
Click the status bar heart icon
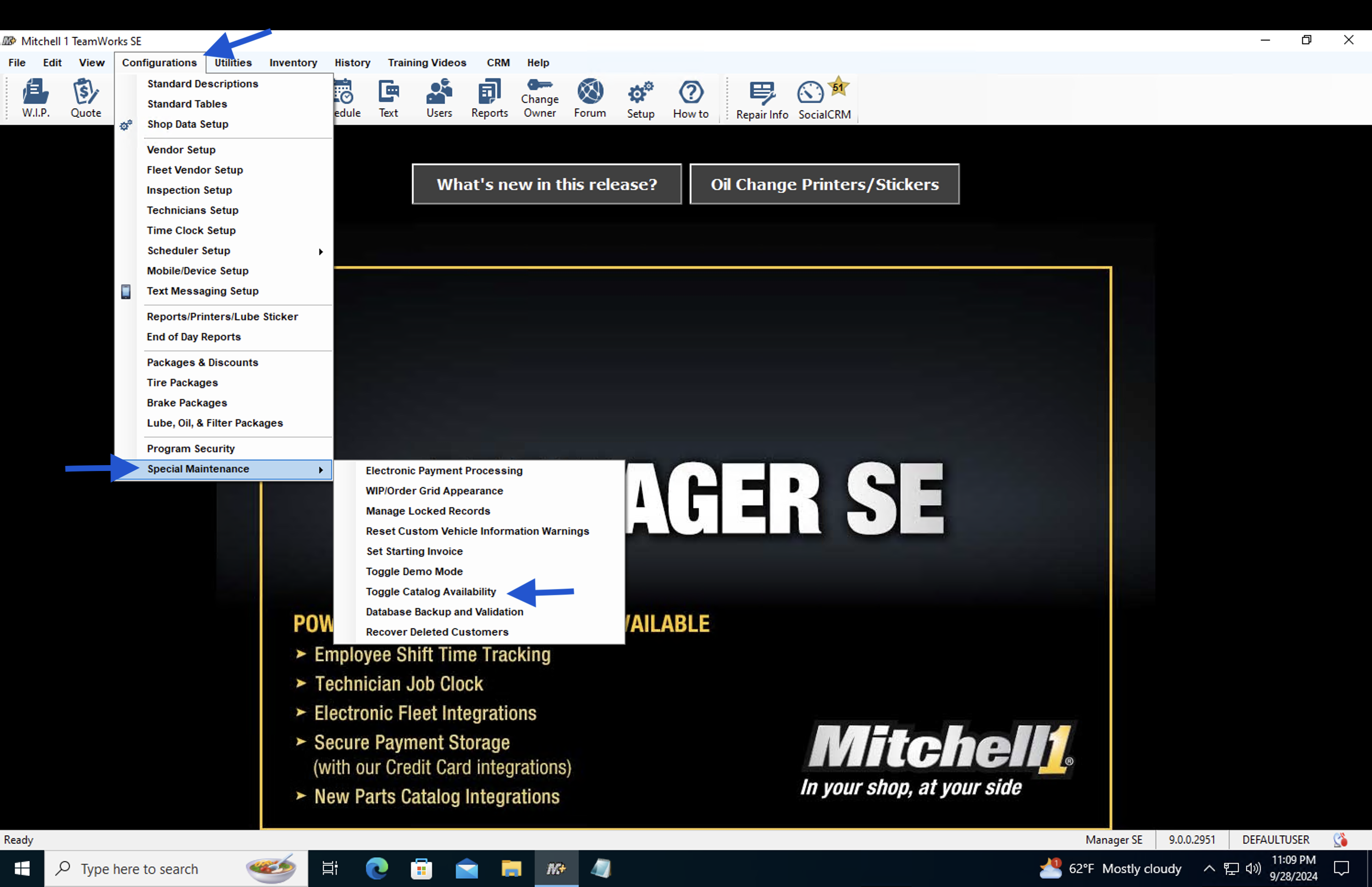click(x=1340, y=840)
